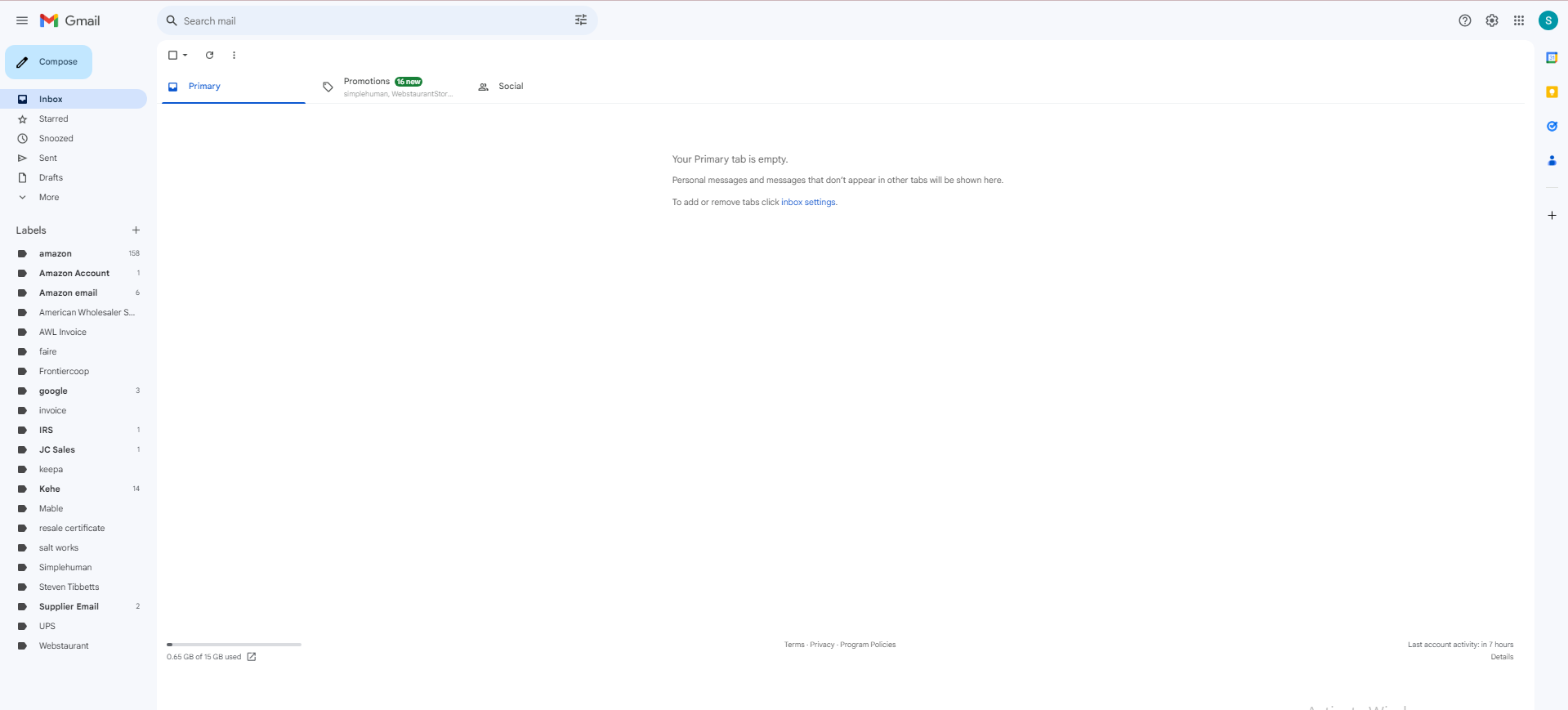Screen dimensions: 1568x710
Task: Open Settings gear icon
Action: tap(1492, 20)
